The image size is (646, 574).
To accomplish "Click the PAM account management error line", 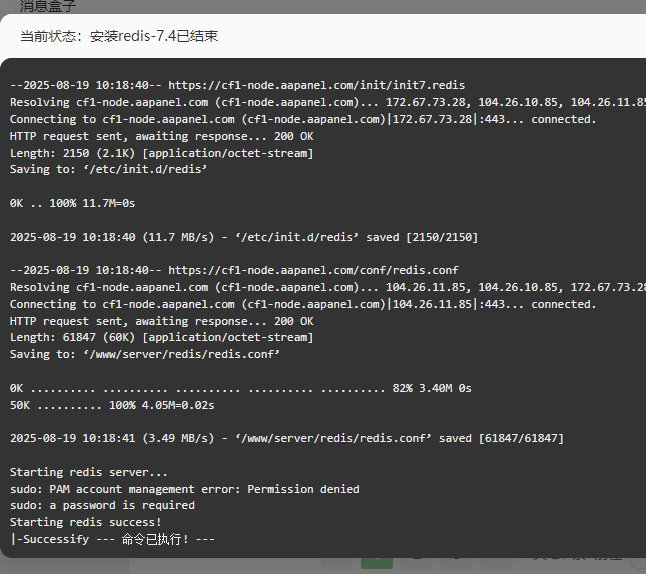I will tap(185, 489).
